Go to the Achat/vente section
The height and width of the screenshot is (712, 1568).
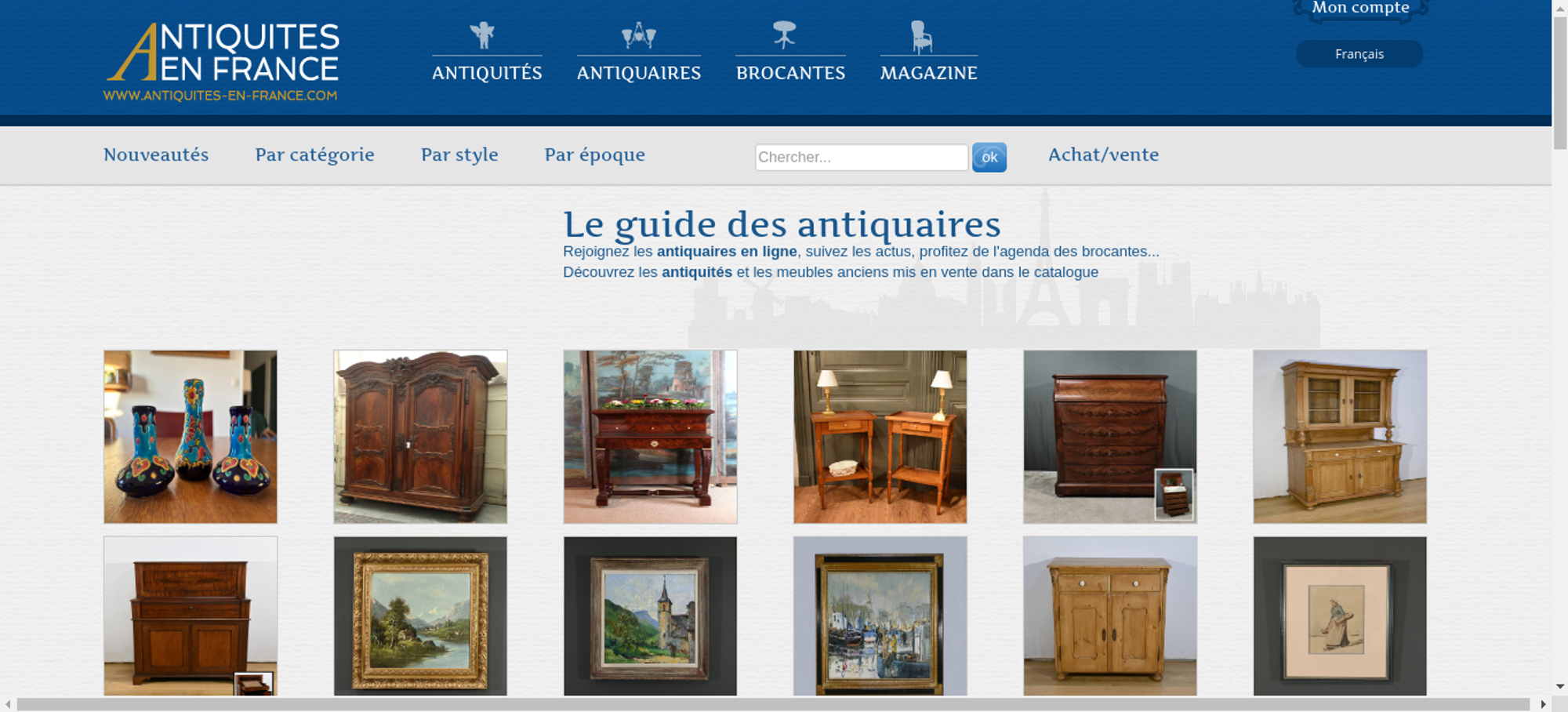pyautogui.click(x=1103, y=154)
